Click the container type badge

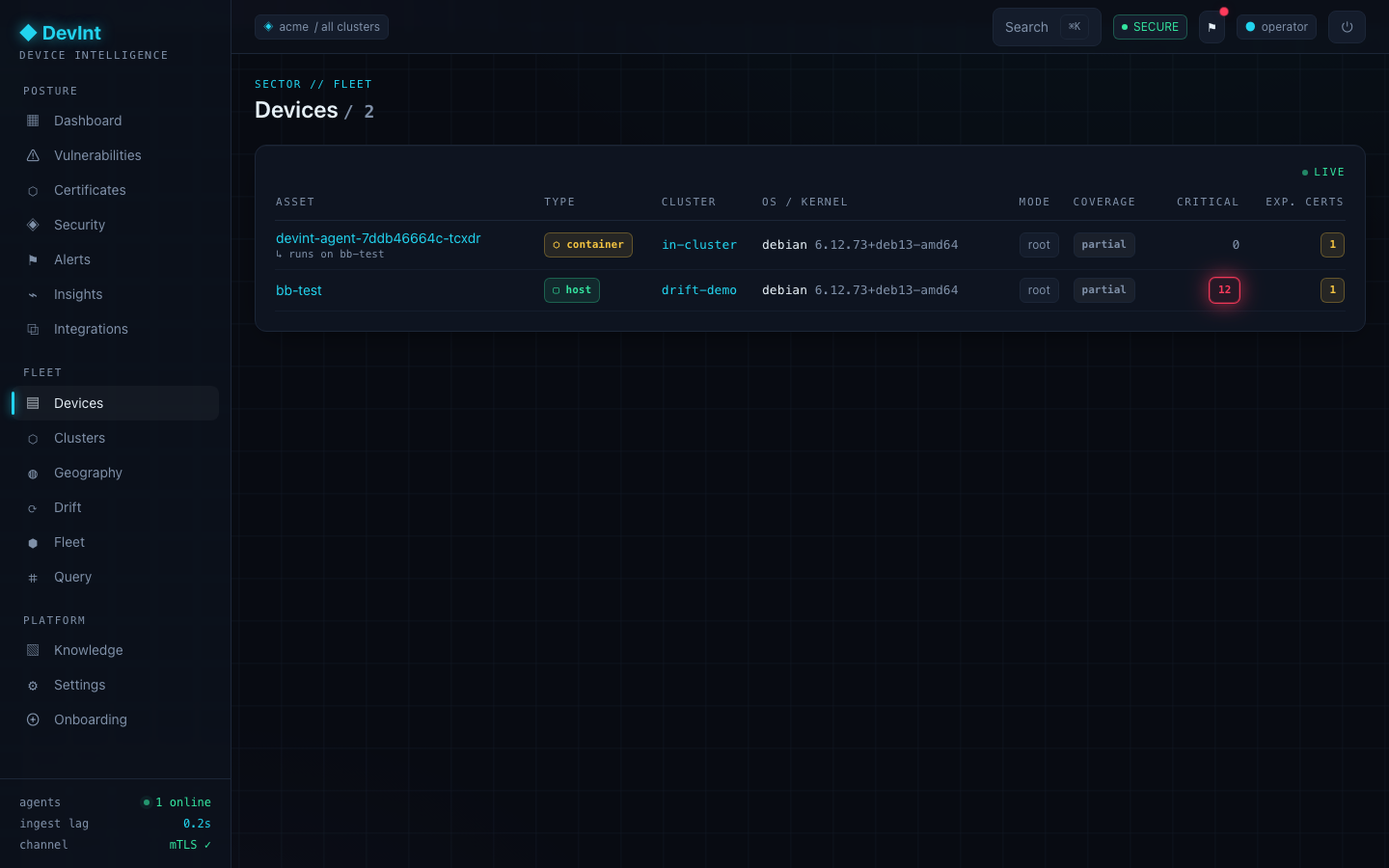[x=588, y=245]
